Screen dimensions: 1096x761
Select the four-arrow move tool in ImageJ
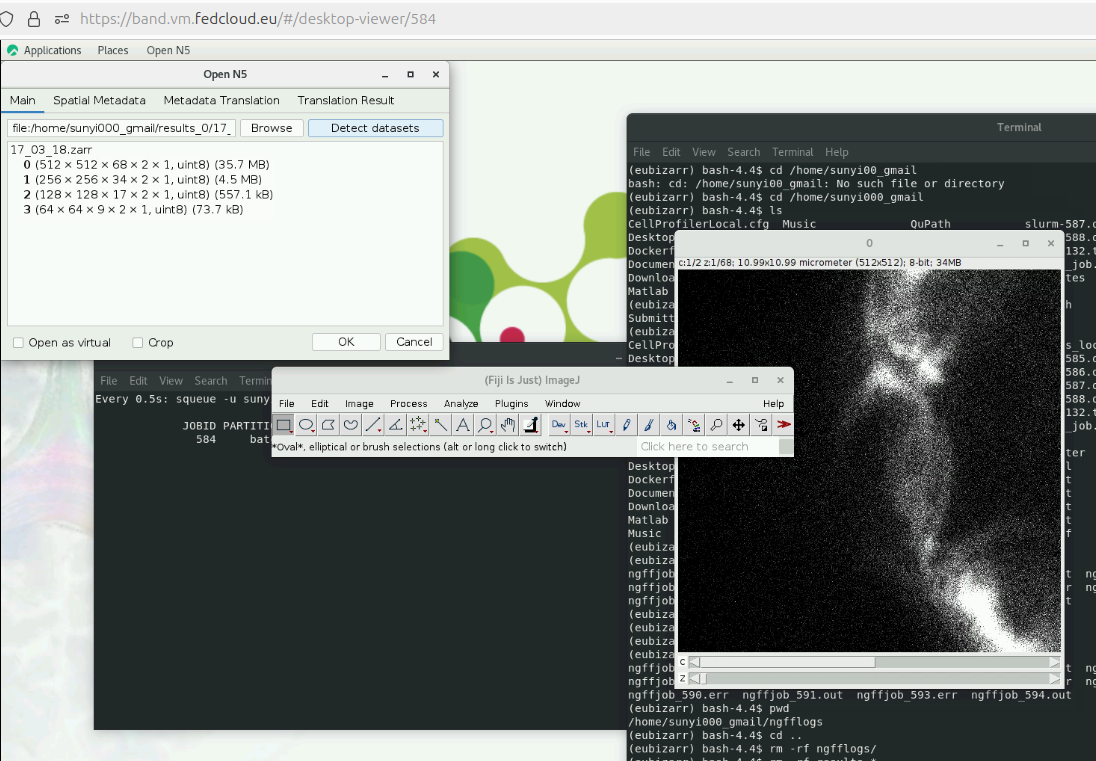(x=738, y=425)
